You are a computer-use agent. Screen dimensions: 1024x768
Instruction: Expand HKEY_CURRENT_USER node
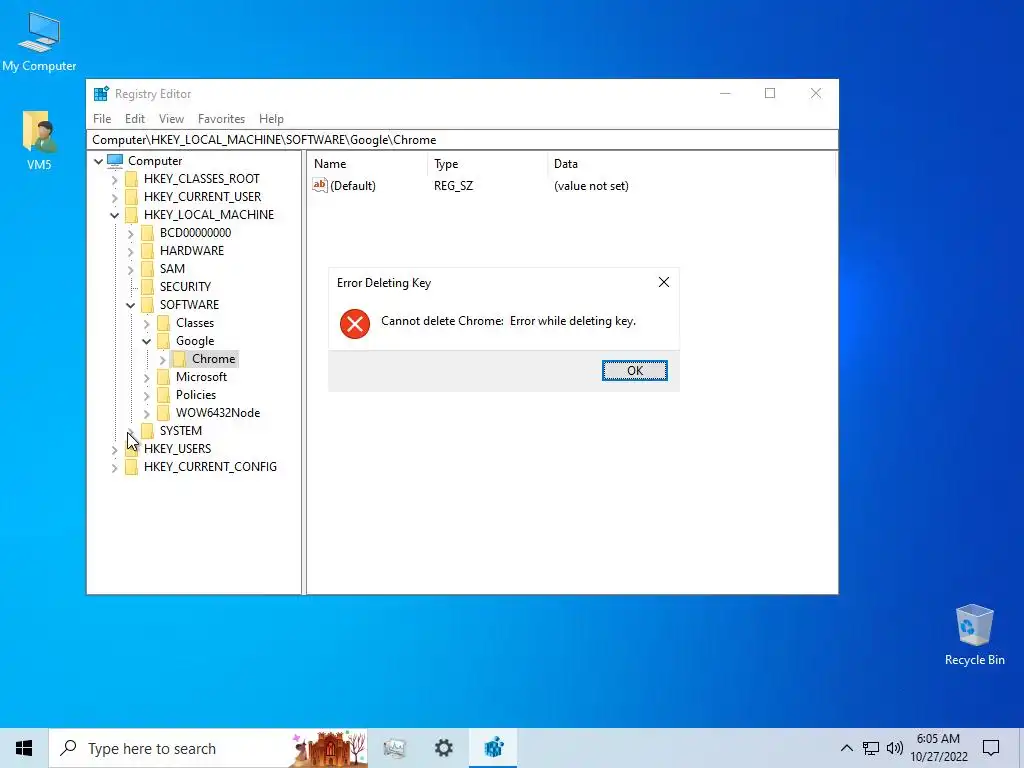click(114, 197)
